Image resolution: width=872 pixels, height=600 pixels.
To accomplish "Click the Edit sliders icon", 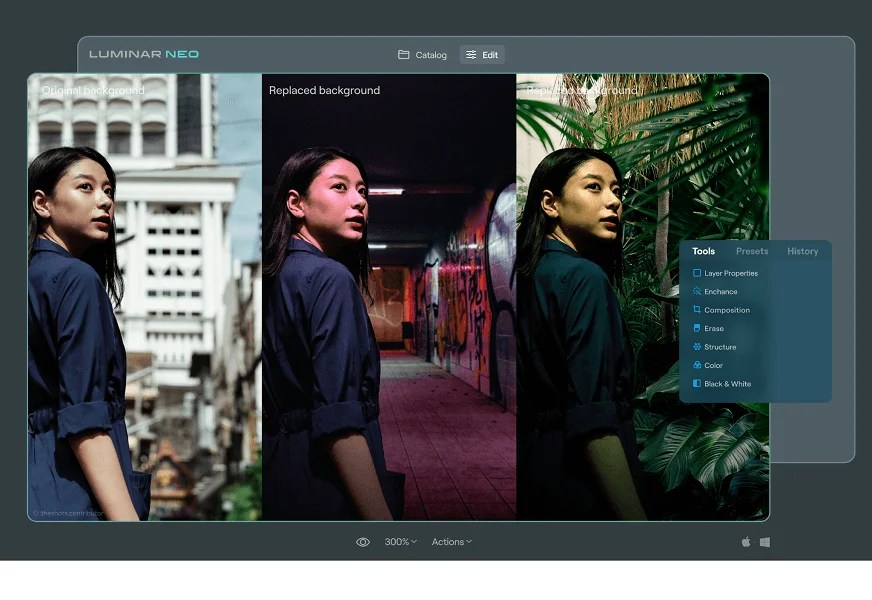I will pos(469,55).
